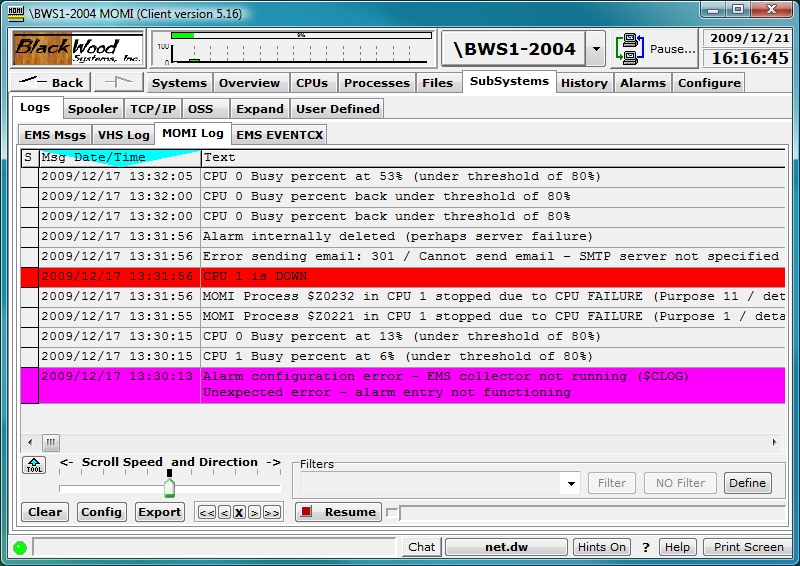Click the X stop scrolling button

pos(239,512)
